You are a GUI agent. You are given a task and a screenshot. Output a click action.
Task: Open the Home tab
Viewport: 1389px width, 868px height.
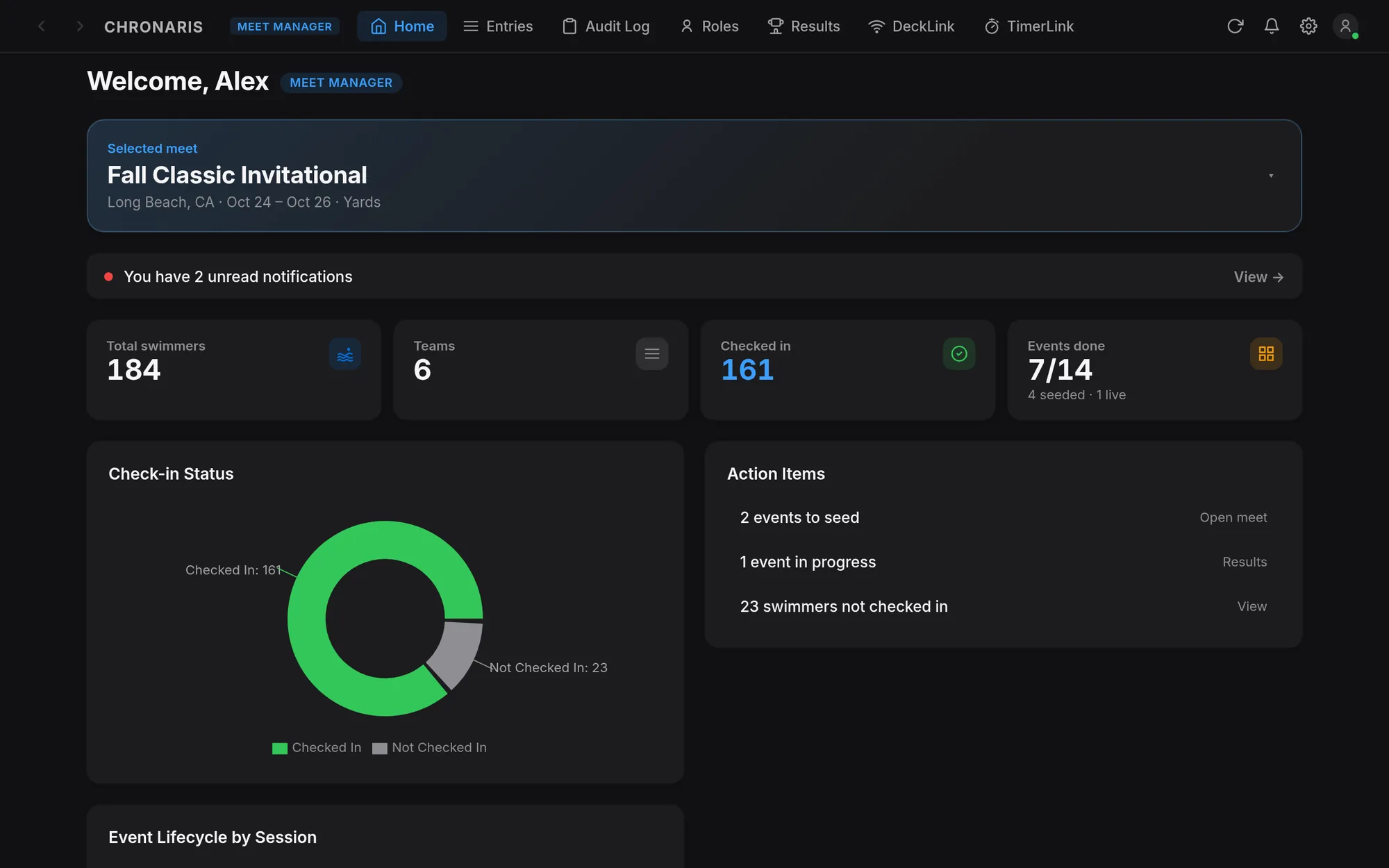tap(402, 26)
